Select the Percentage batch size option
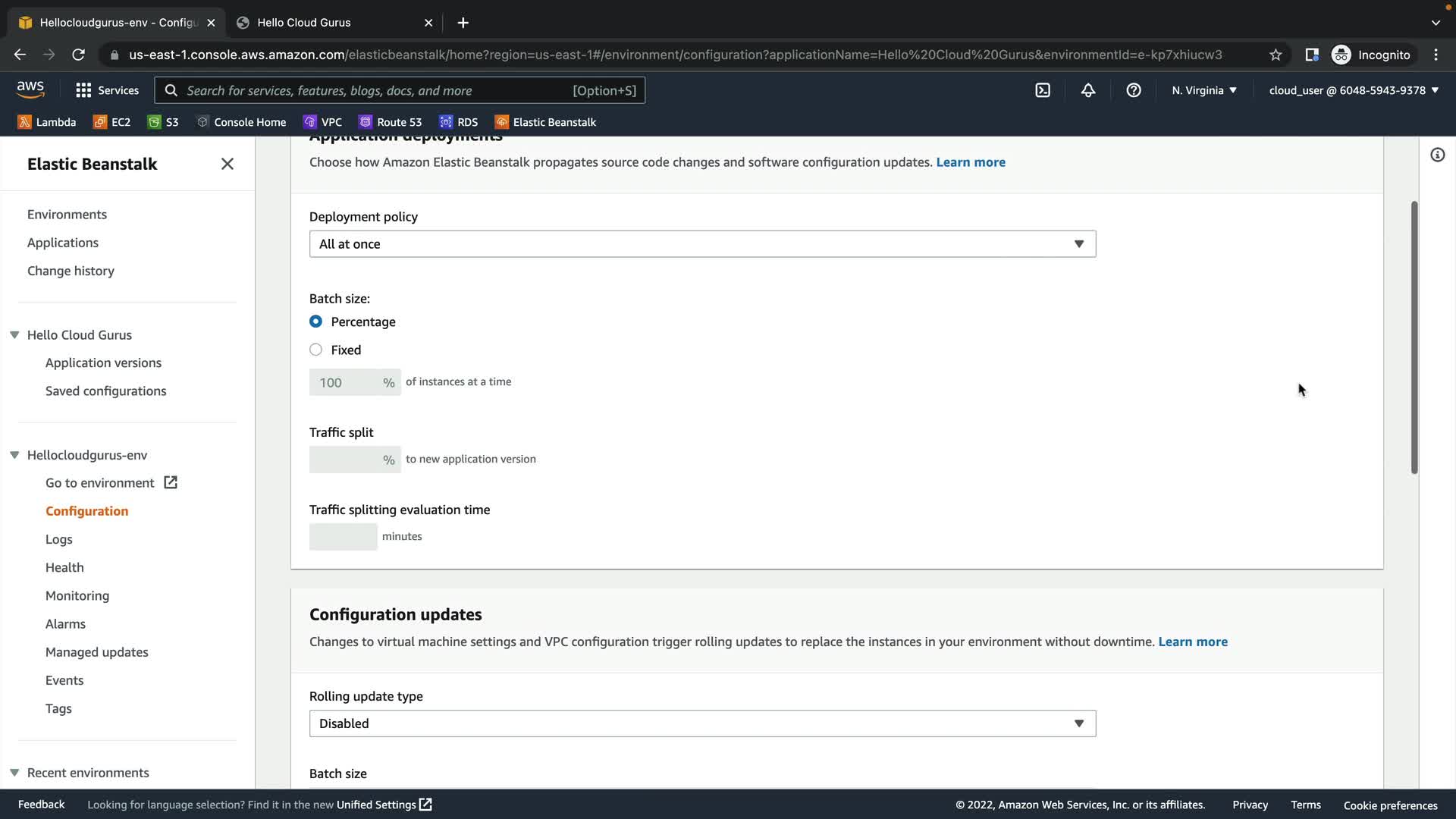1456x819 pixels. (315, 322)
